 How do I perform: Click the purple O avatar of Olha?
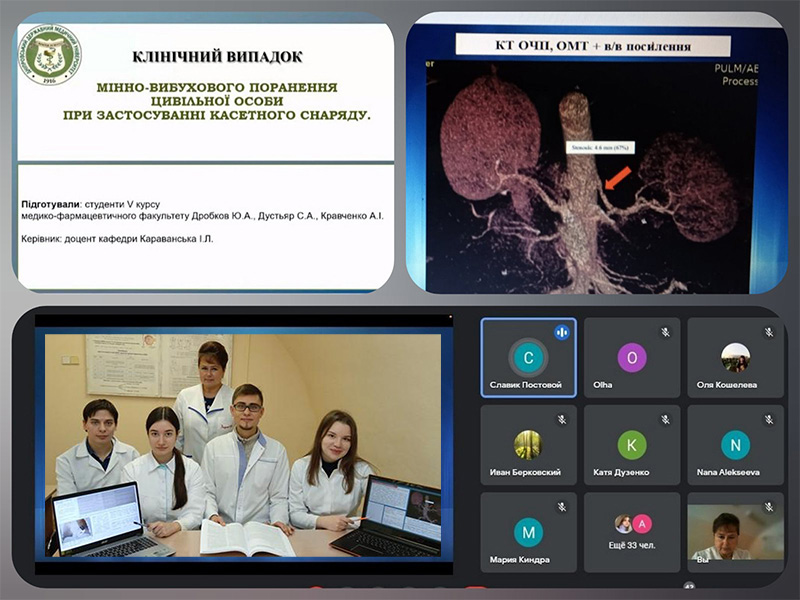(631, 358)
